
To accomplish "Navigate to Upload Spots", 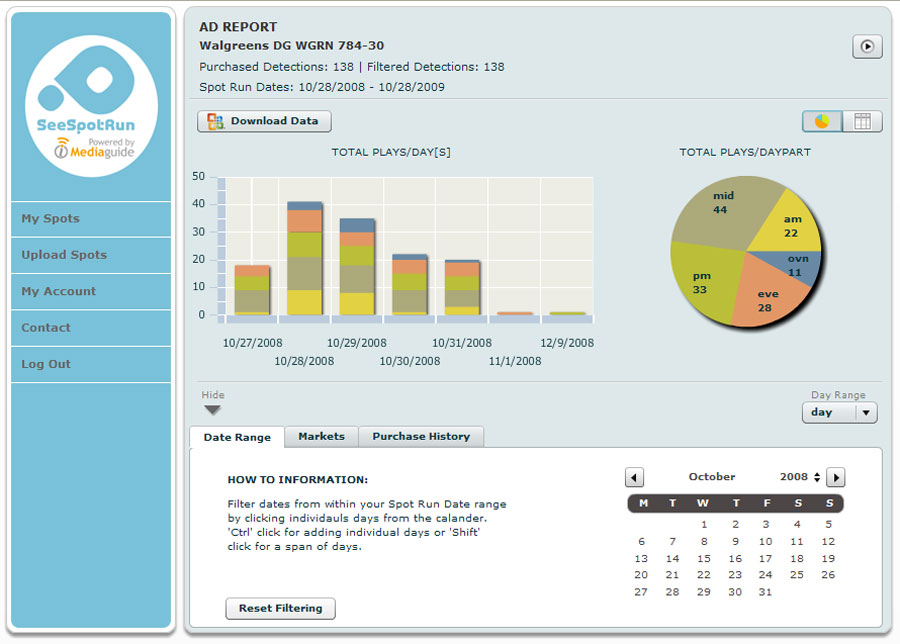I will (x=91, y=255).
